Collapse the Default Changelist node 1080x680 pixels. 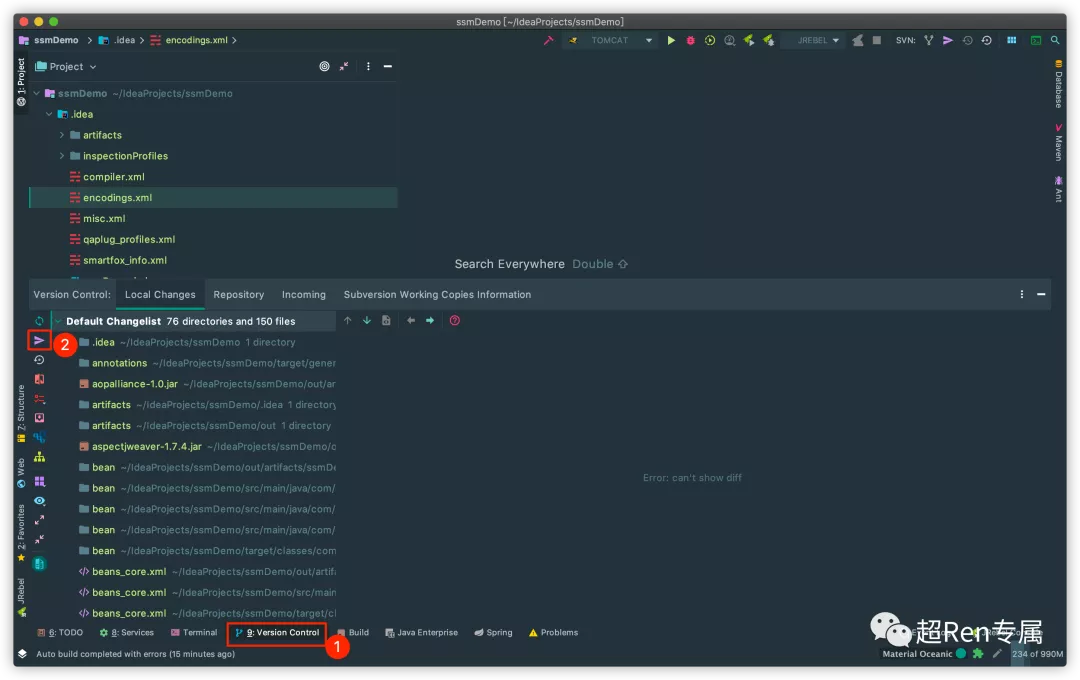point(58,321)
